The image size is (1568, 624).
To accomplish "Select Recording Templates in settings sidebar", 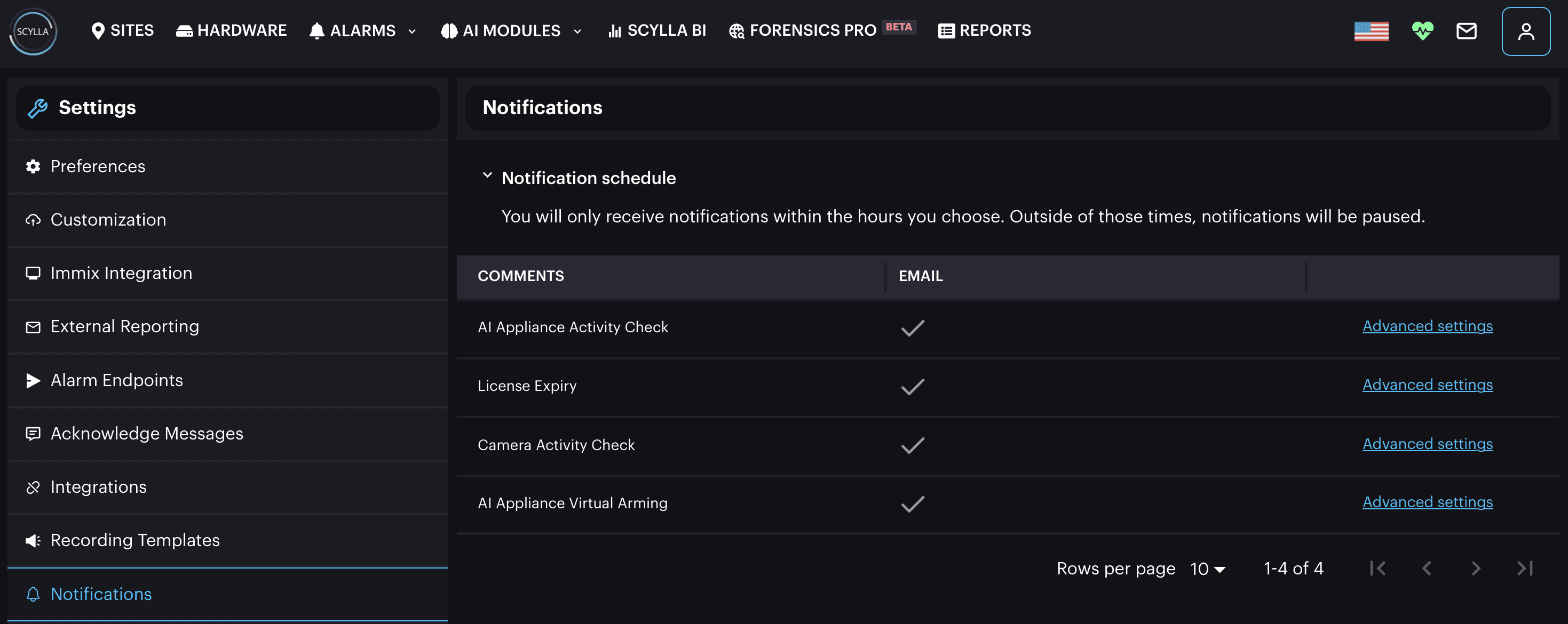I will pos(228,541).
